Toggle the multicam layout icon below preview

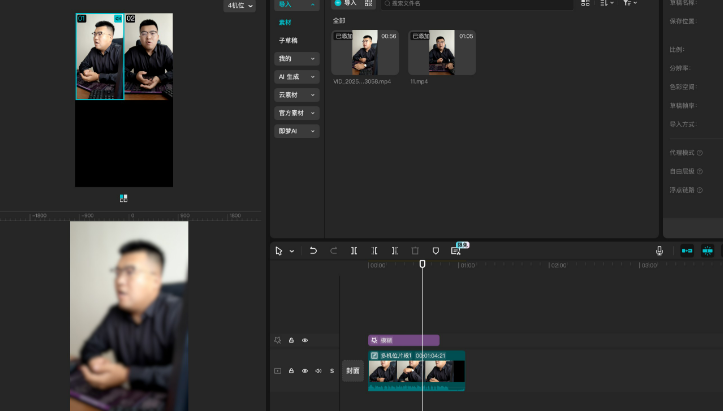coord(124,198)
